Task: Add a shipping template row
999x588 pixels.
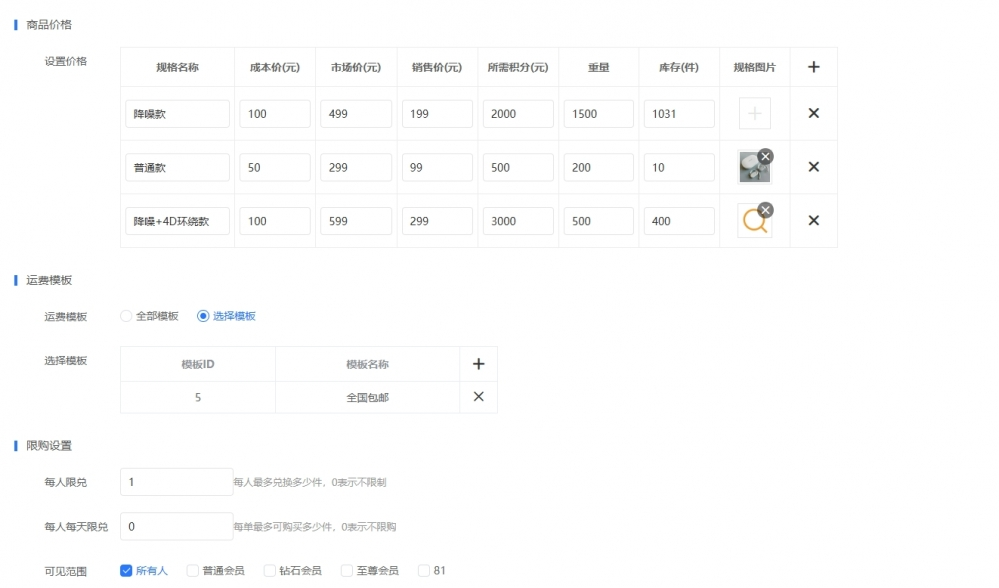Action: tap(478, 364)
